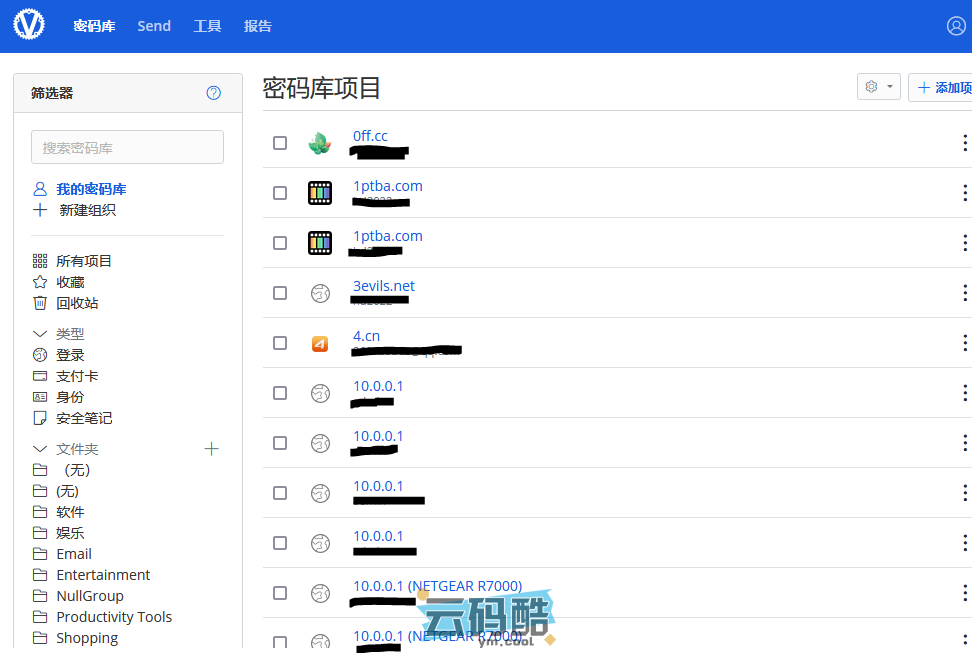
Task: Click the filter help question mark icon
Action: click(x=213, y=93)
